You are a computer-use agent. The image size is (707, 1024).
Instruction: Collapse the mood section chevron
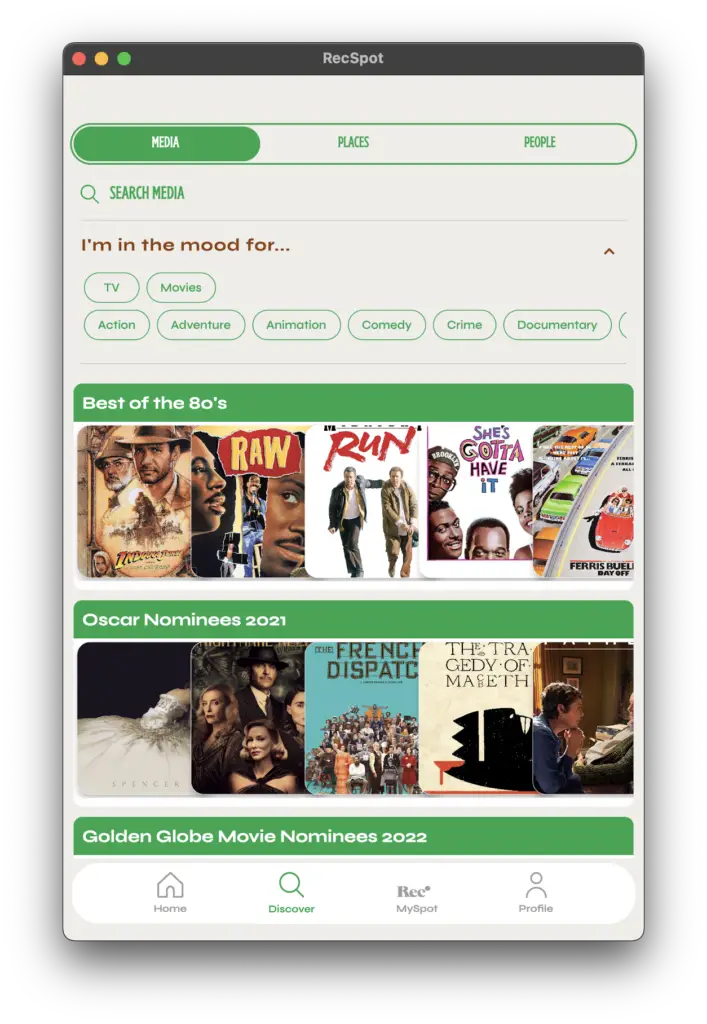(609, 251)
